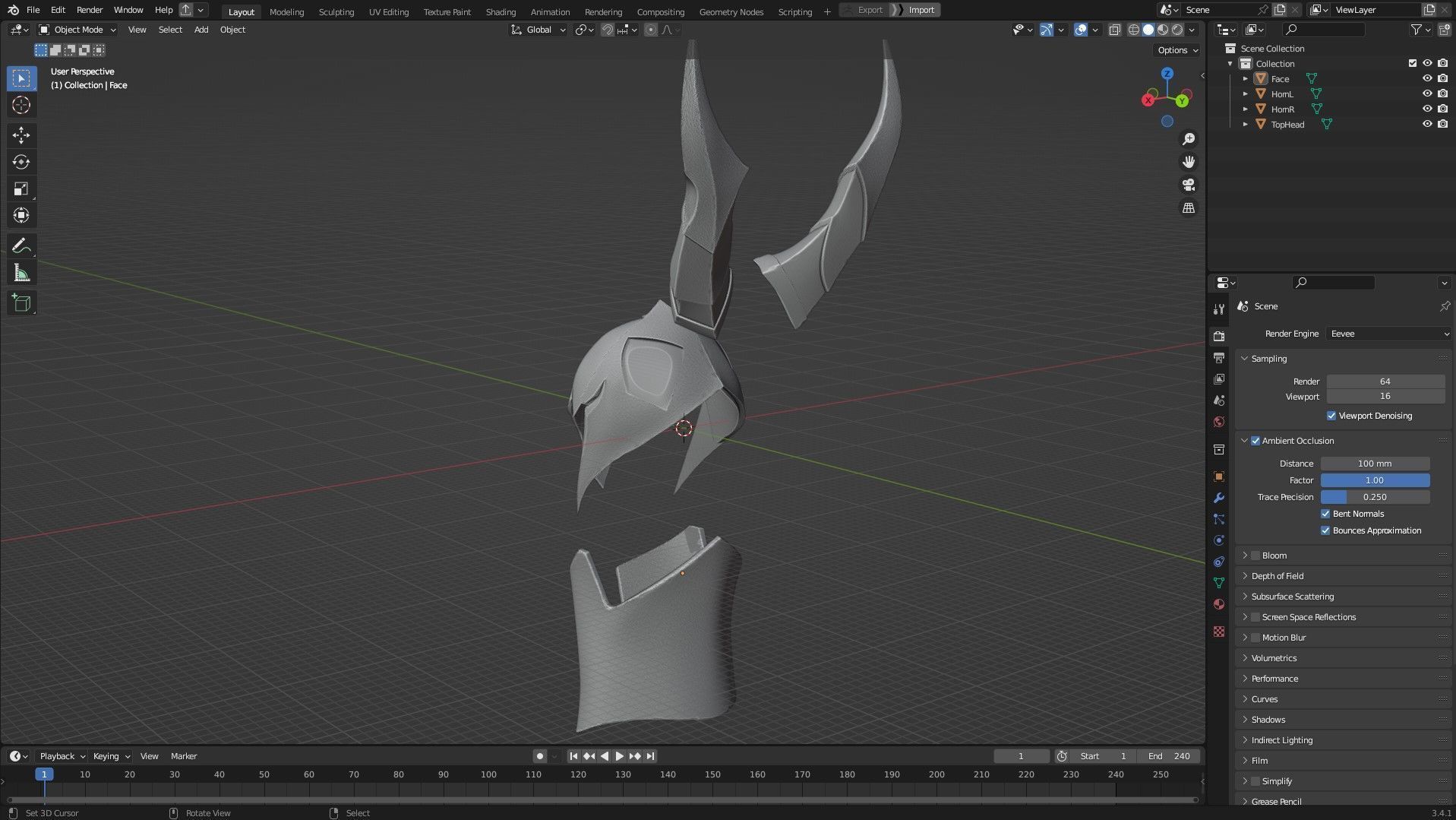Open the Render menu

point(90,10)
